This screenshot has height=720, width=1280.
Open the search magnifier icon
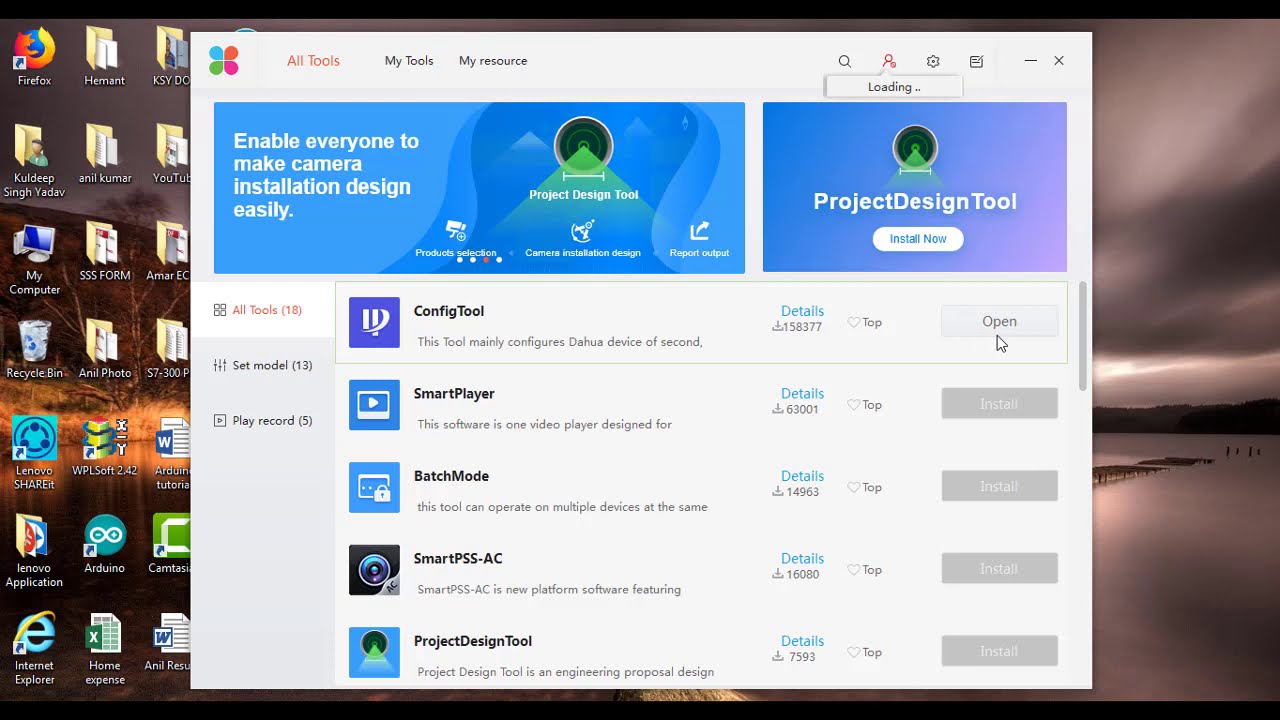845,61
